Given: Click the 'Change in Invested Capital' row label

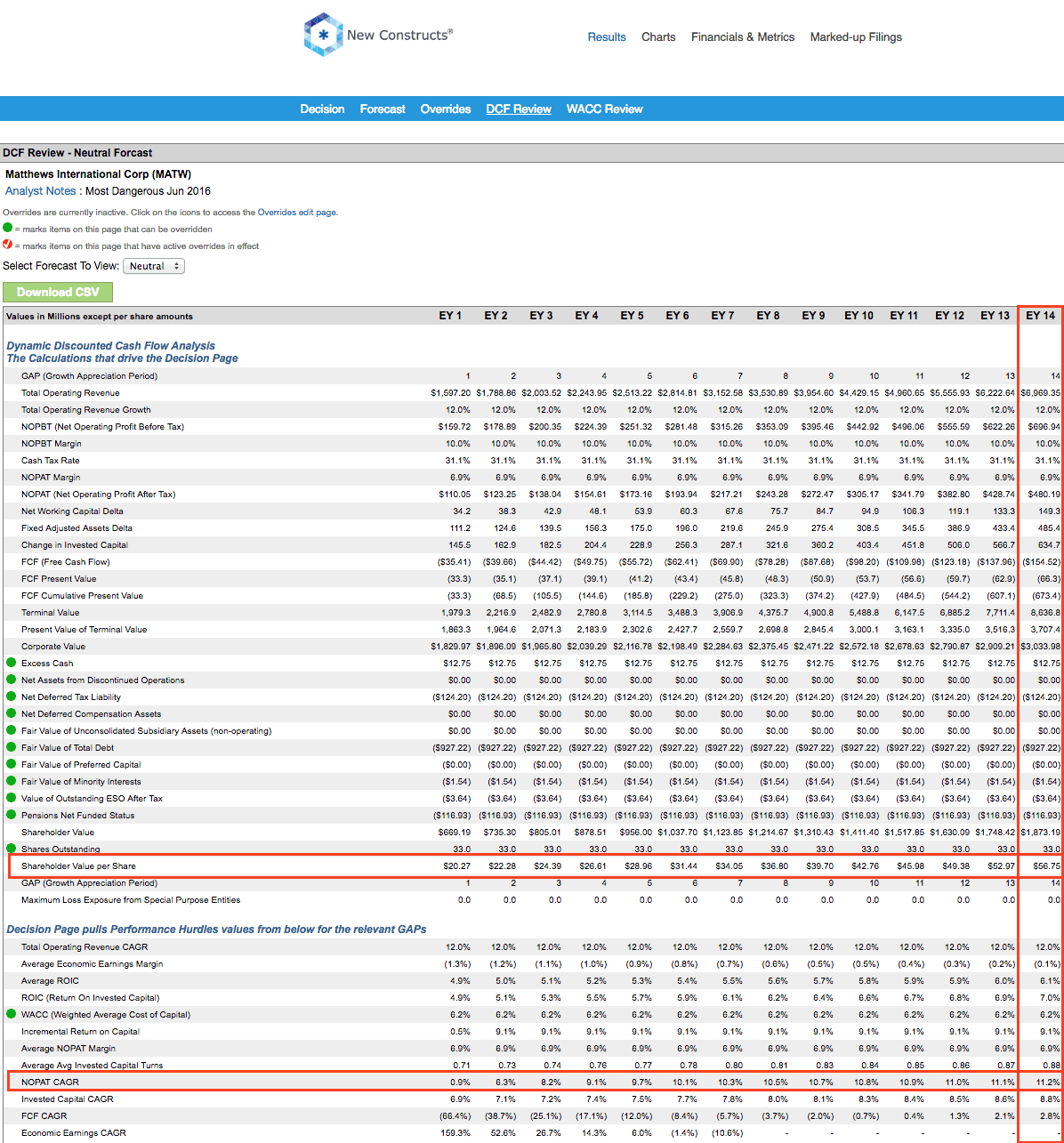Looking at the screenshot, I should (x=75, y=545).
